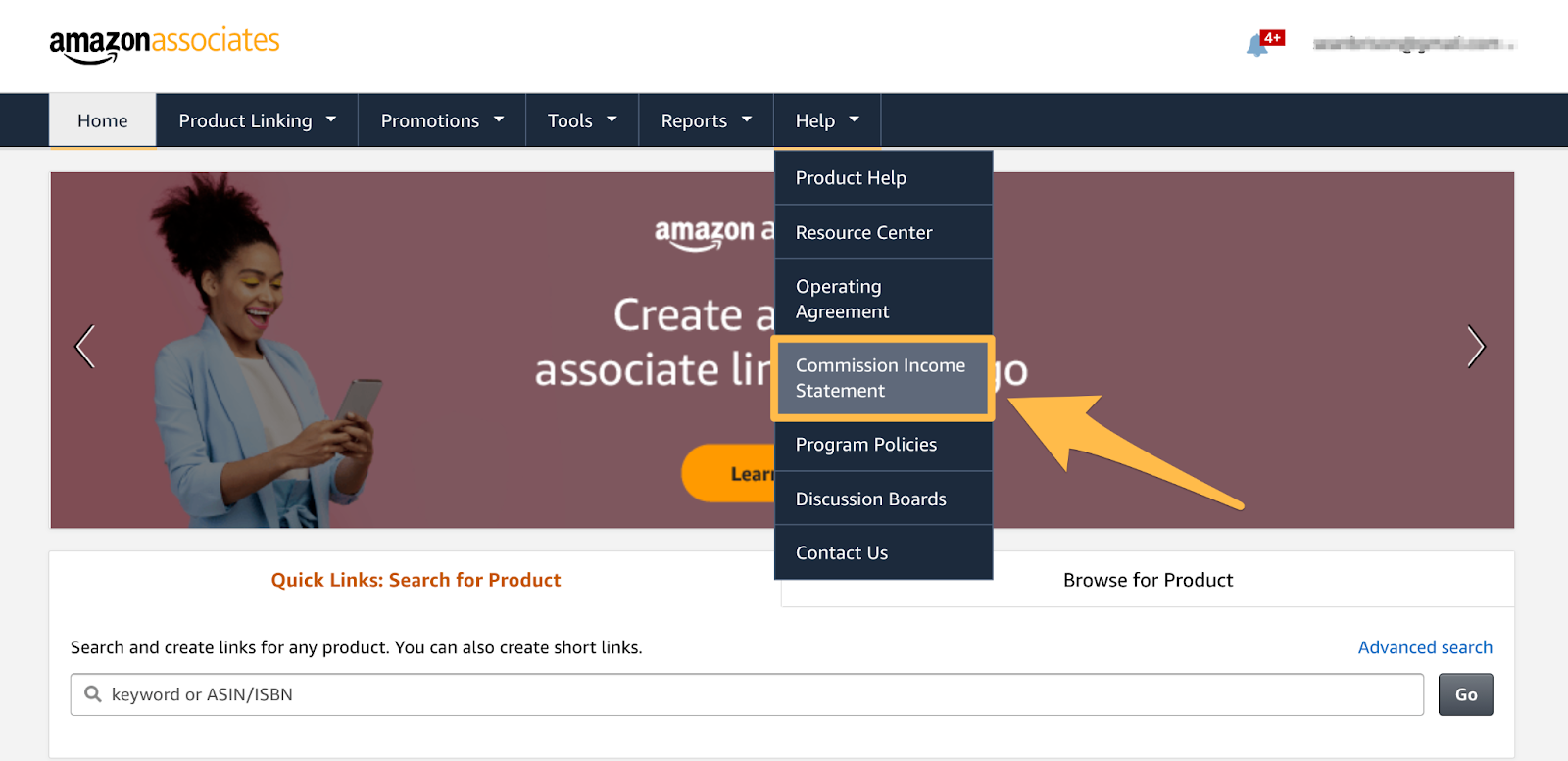
Task: Expand the Promotions menu
Action: click(442, 120)
